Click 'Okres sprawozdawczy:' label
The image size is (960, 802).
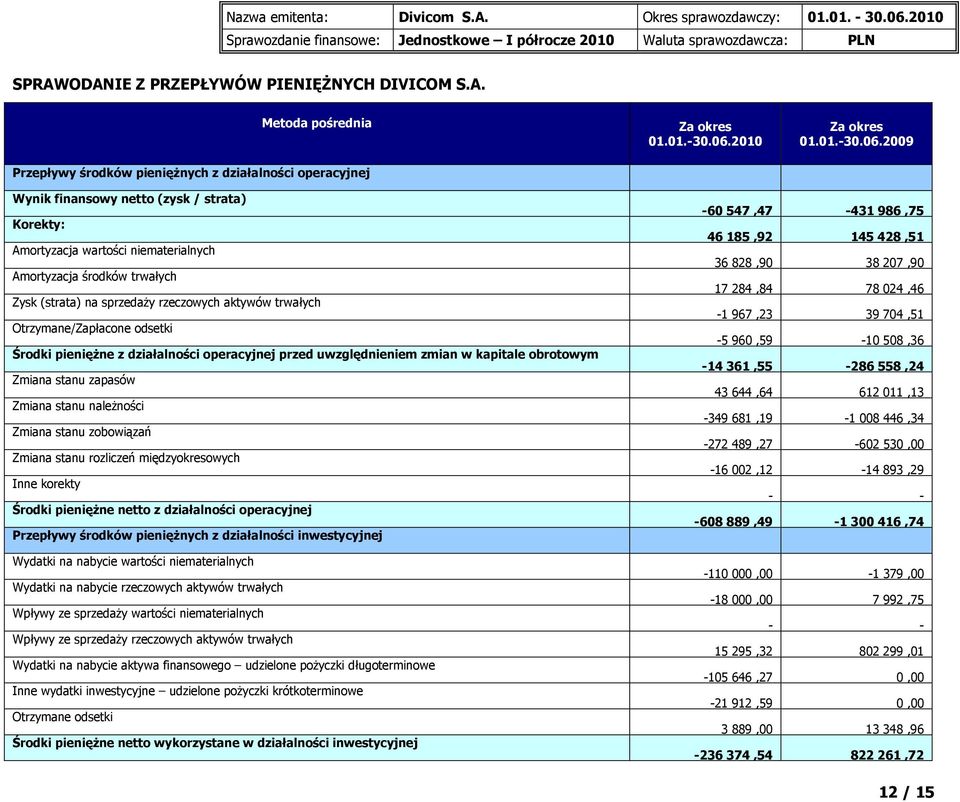[x=711, y=17]
